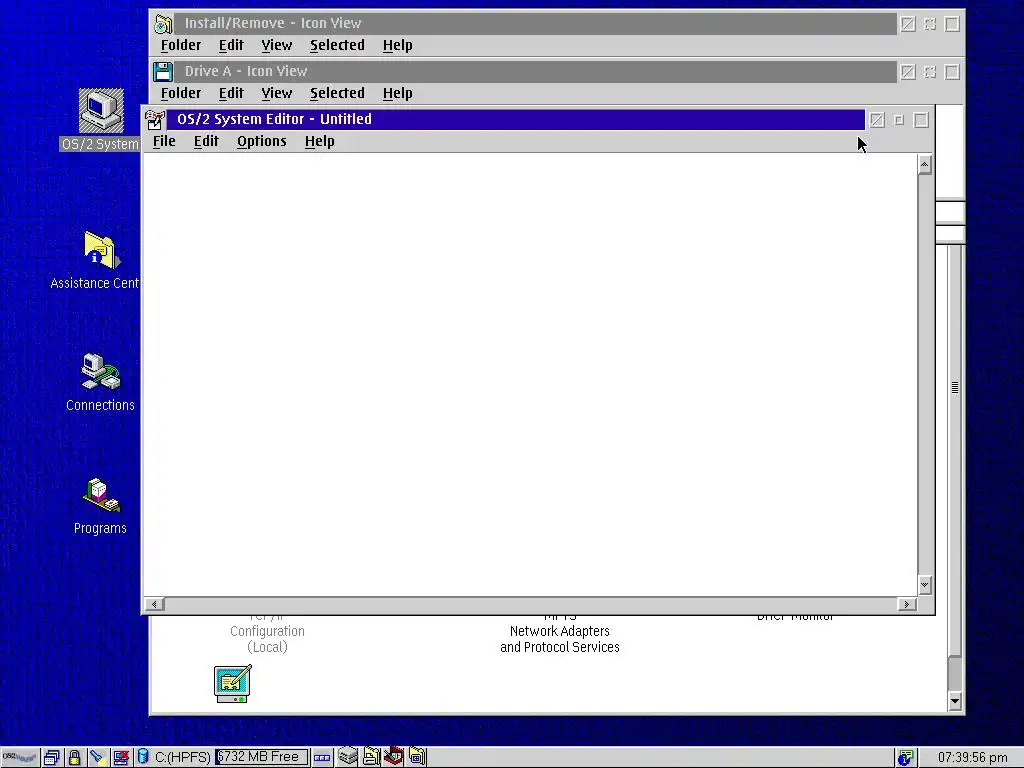The width and height of the screenshot is (1024, 768).
Task: Click the flashlight find objects icon
Action: (x=97, y=758)
